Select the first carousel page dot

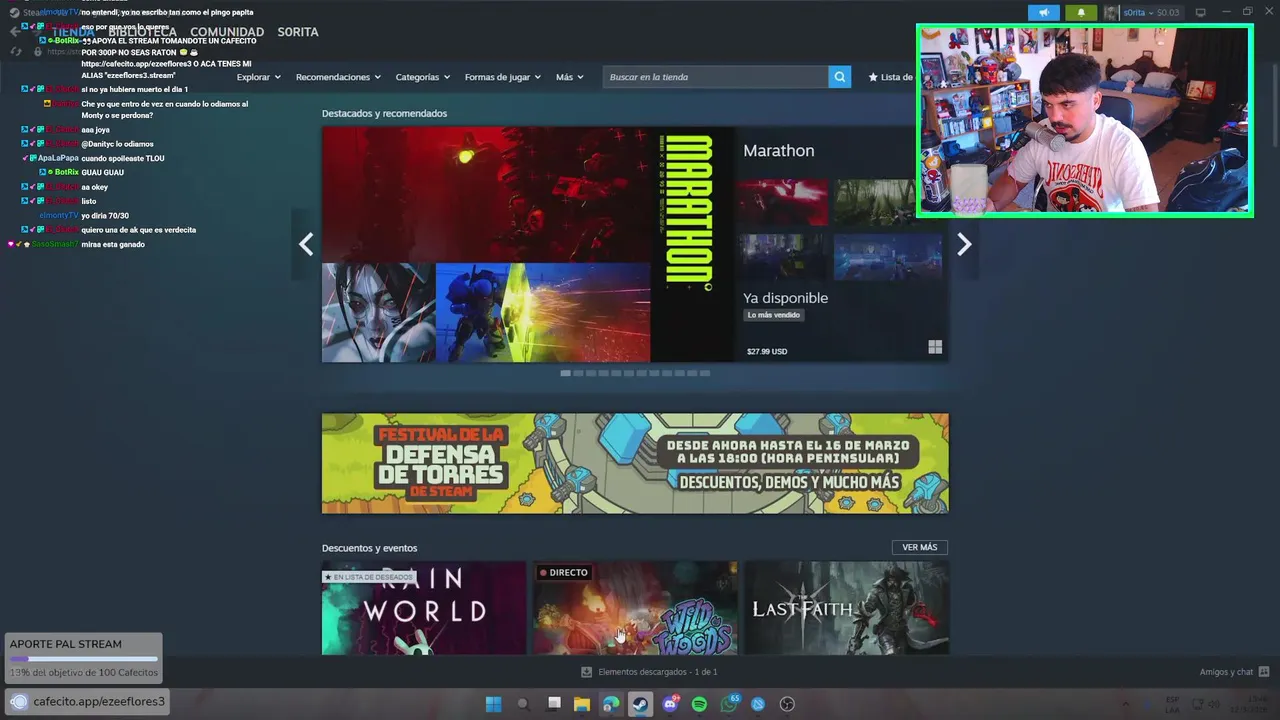coord(565,373)
